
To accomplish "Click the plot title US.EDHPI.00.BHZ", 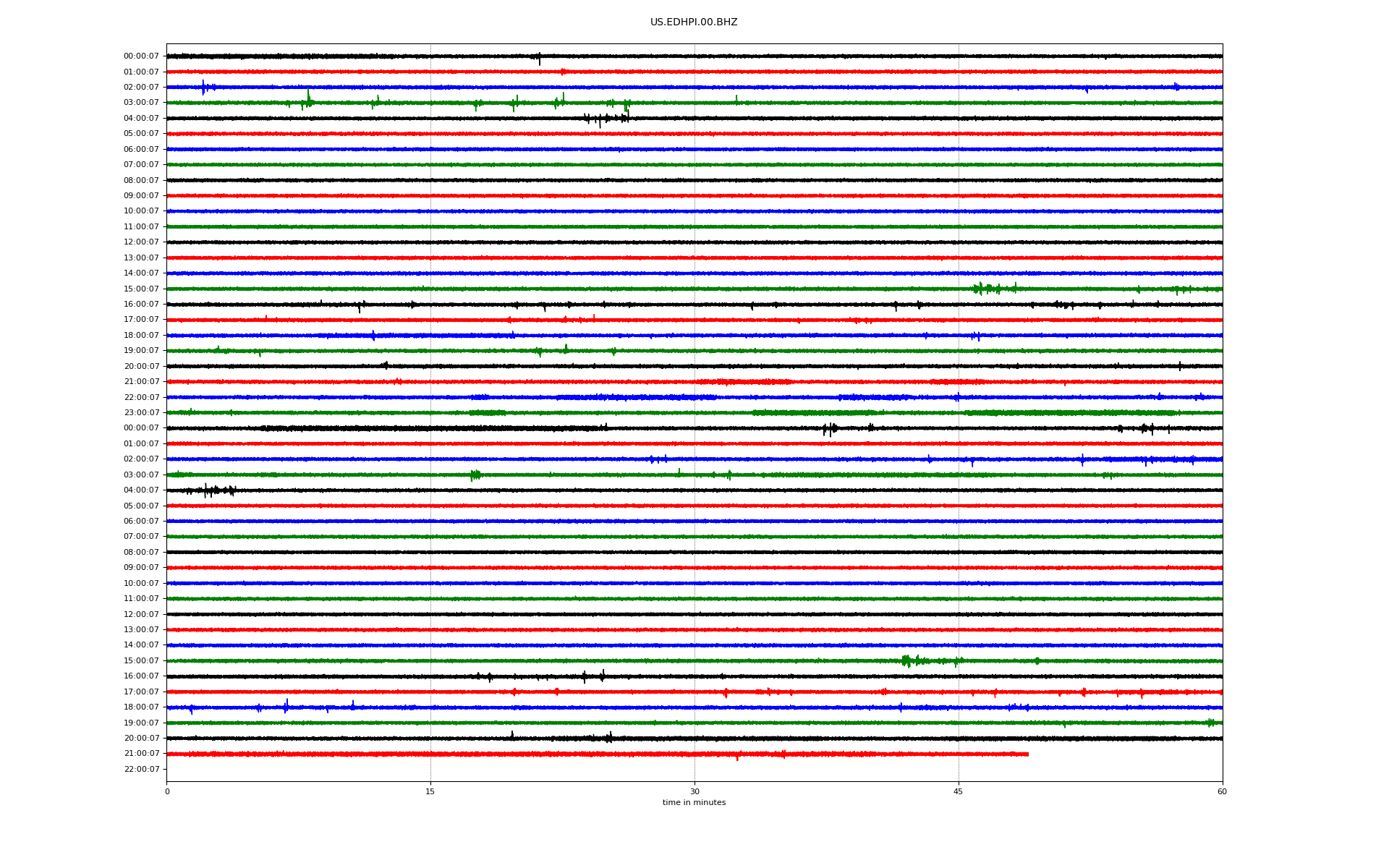I will click(693, 22).
